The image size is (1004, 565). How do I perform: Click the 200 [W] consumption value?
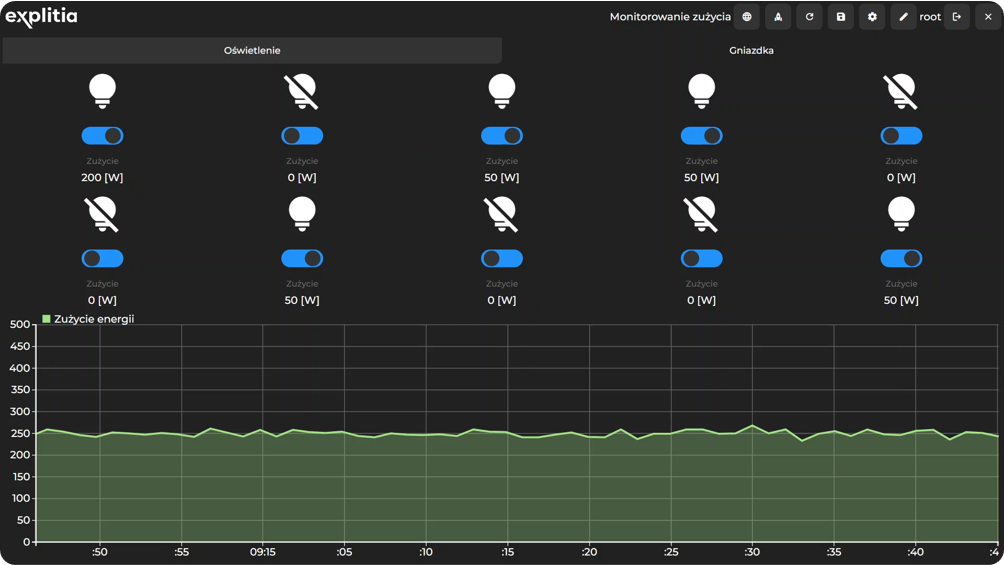102,177
